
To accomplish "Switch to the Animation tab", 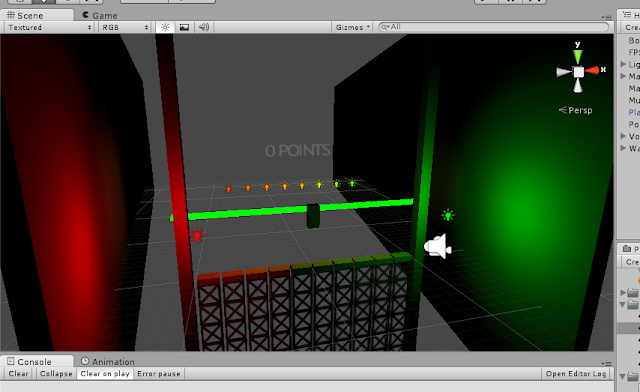I will pyautogui.click(x=108, y=361).
